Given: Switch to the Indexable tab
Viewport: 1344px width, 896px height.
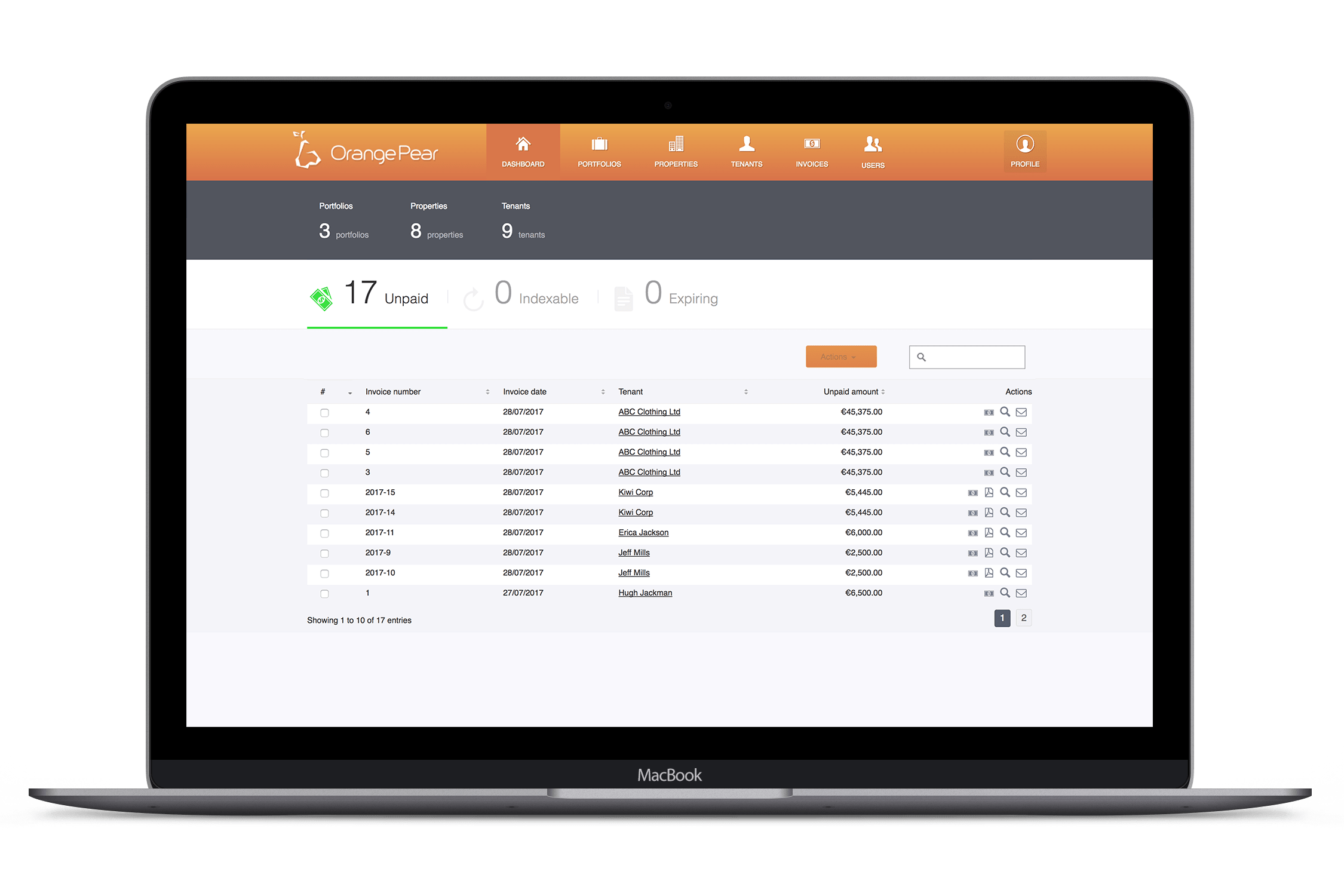Looking at the screenshot, I should (523, 296).
